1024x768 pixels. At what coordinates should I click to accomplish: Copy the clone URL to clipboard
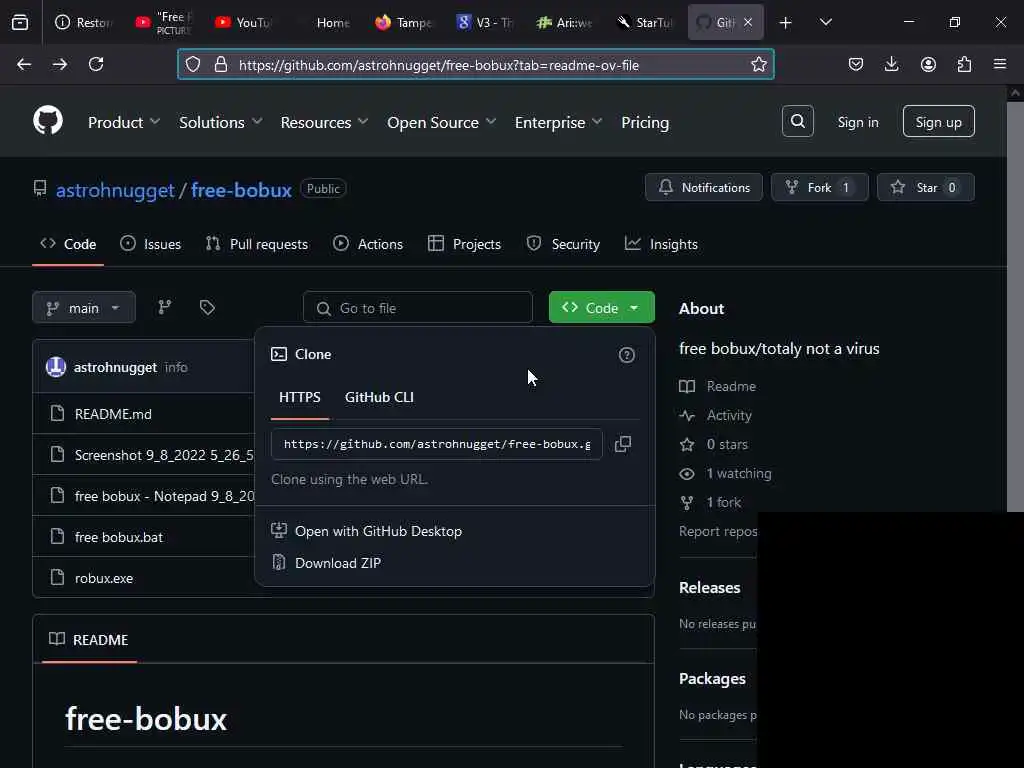pos(623,444)
